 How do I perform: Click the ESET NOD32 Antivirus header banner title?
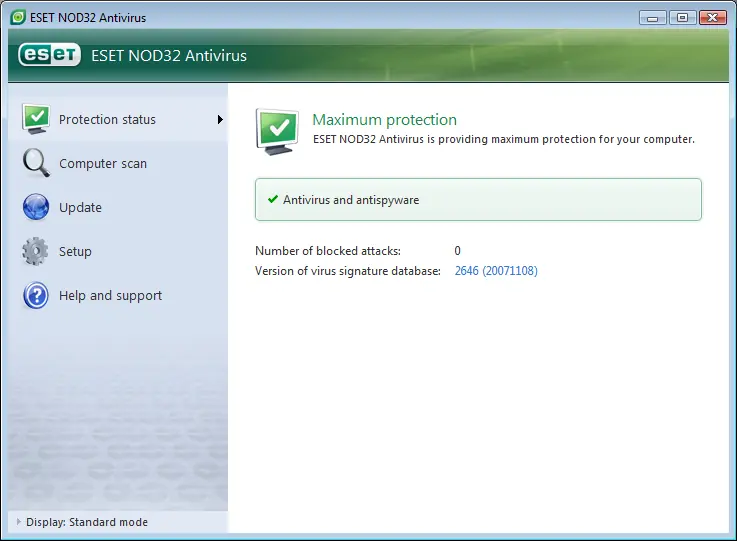tap(169, 55)
